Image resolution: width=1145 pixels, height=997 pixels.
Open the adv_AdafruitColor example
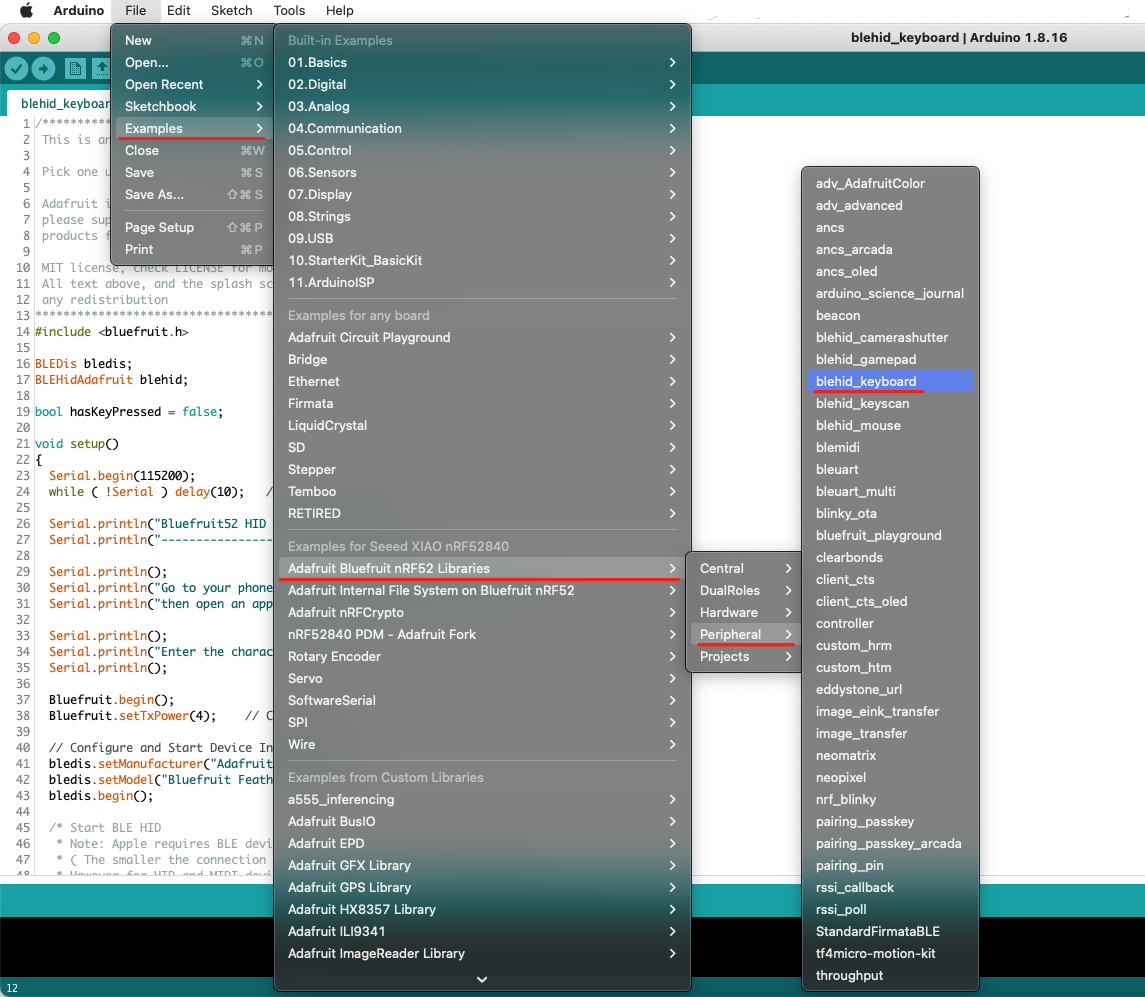pos(890,183)
